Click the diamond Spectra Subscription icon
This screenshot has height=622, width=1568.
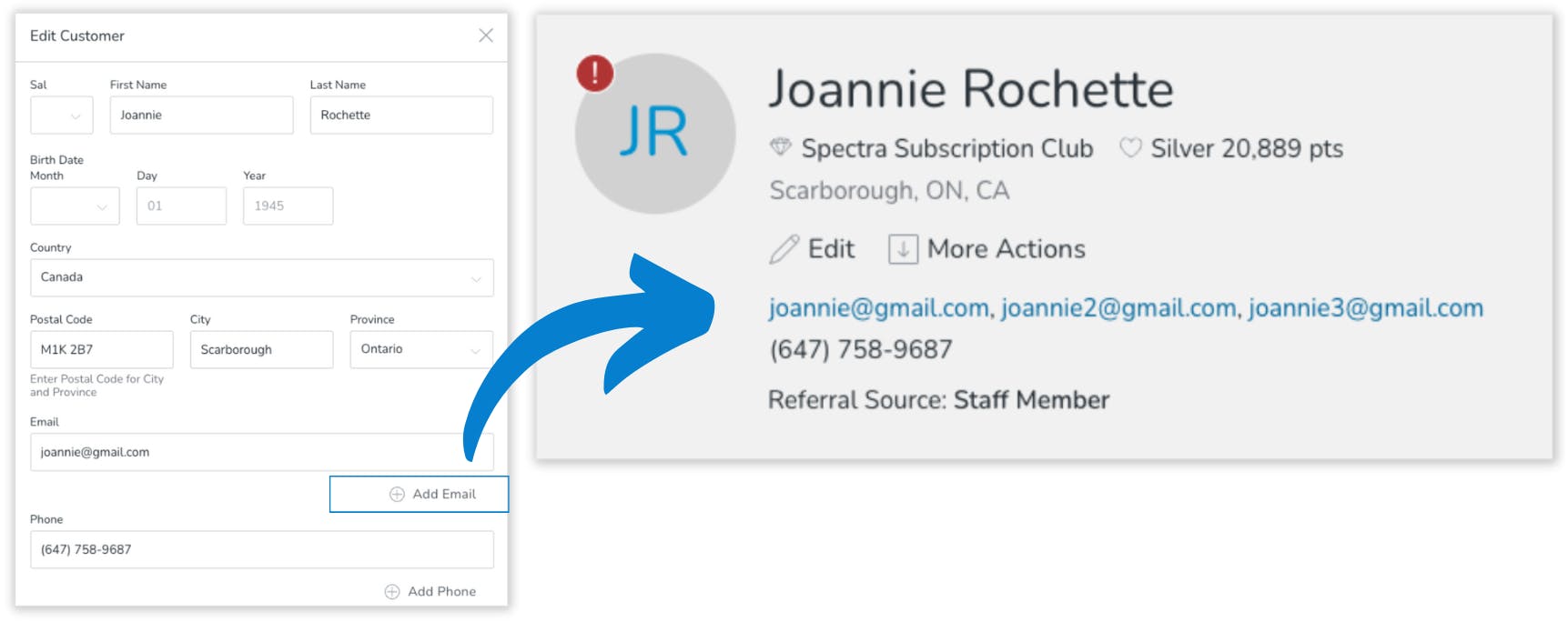[x=781, y=147]
